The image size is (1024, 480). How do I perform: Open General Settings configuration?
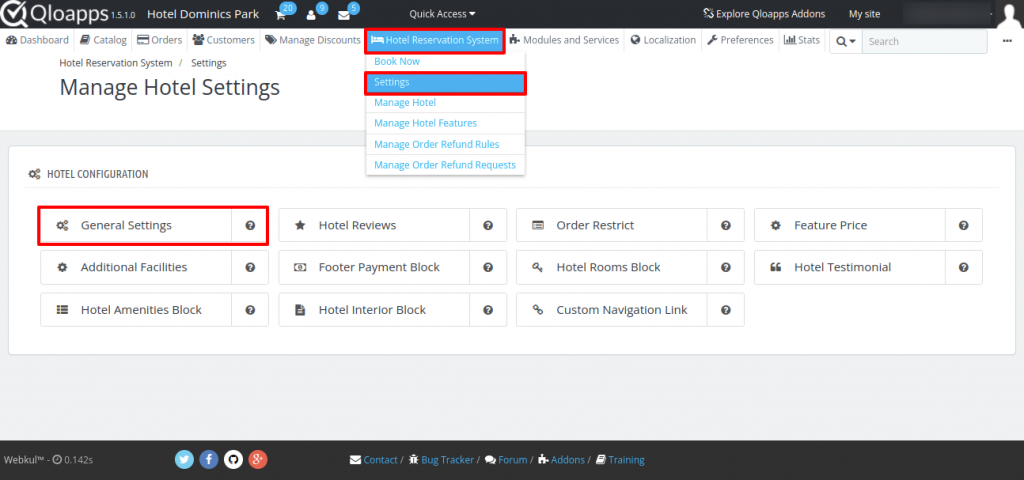point(136,225)
